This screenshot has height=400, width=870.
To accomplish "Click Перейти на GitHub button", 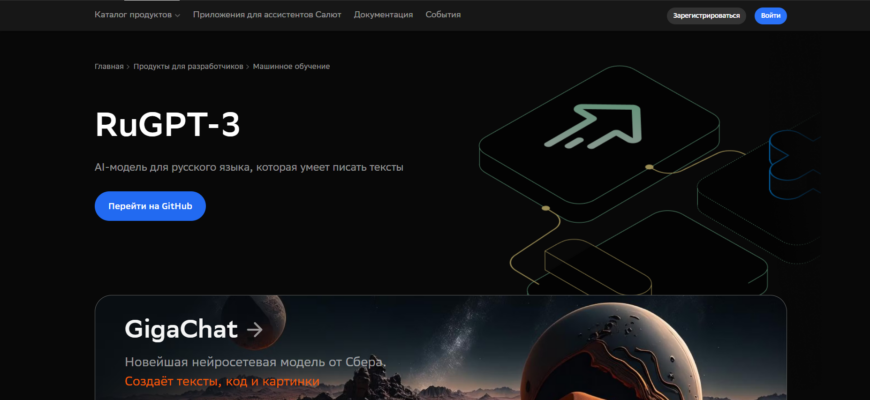I will tap(150, 206).
